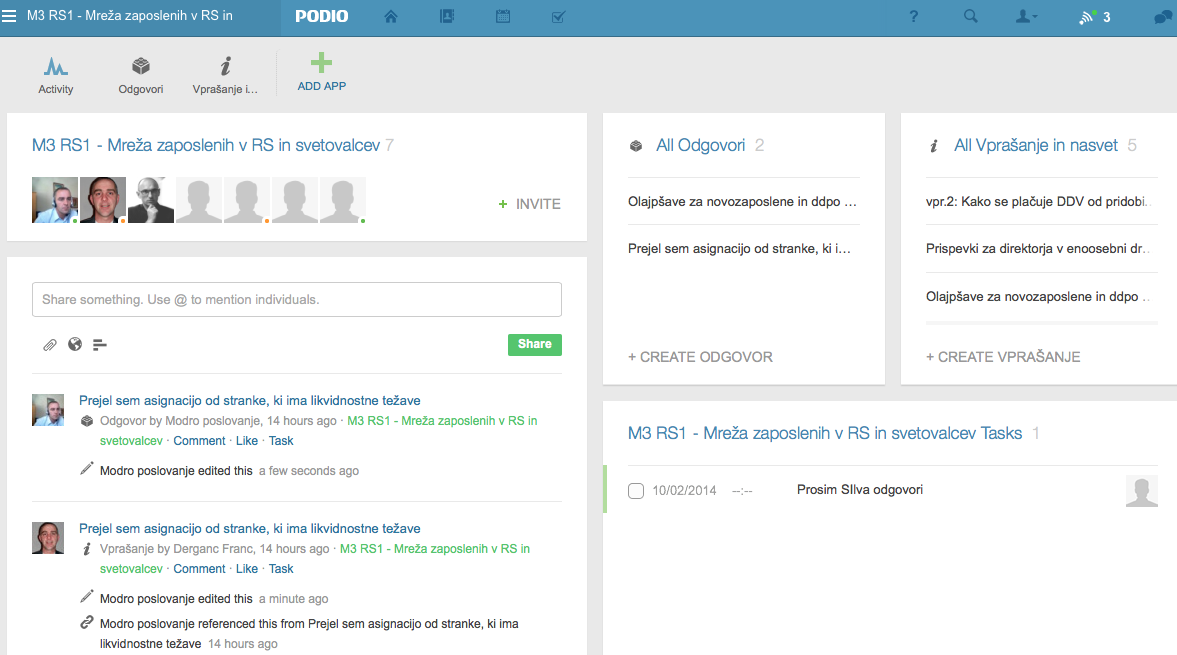
Task: Open the Activity app tab
Action: [56, 75]
